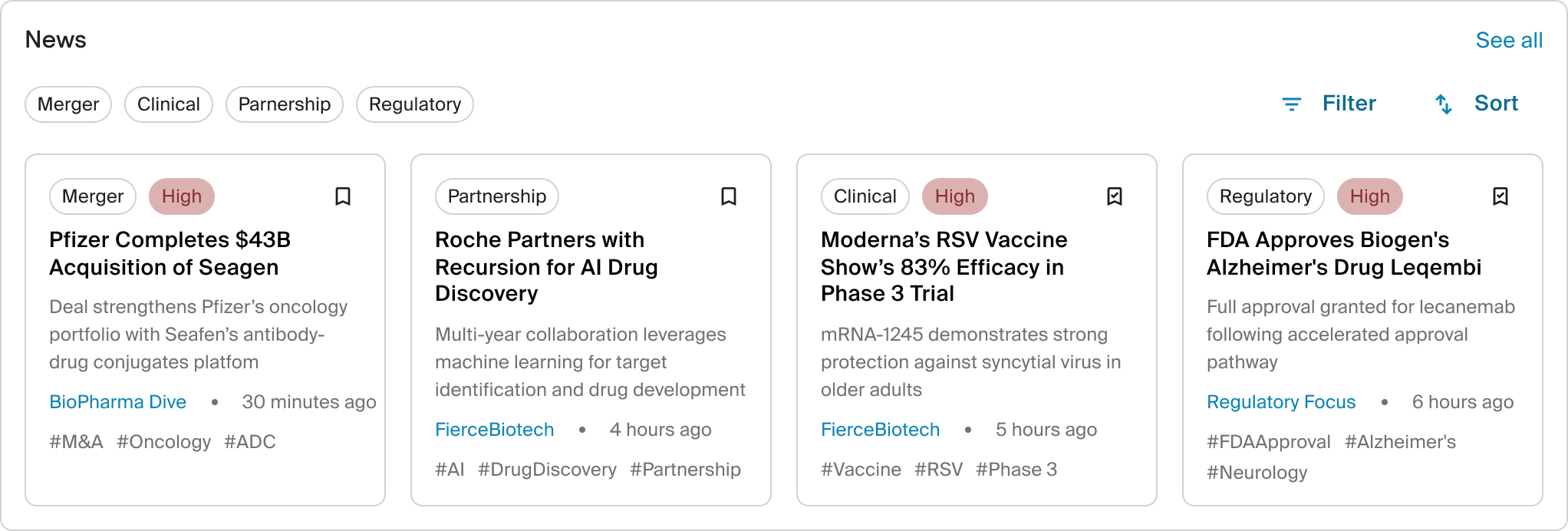Toggle bookmark on FDA Biogen Leqembi article
The height and width of the screenshot is (531, 1568).
click(x=1500, y=196)
